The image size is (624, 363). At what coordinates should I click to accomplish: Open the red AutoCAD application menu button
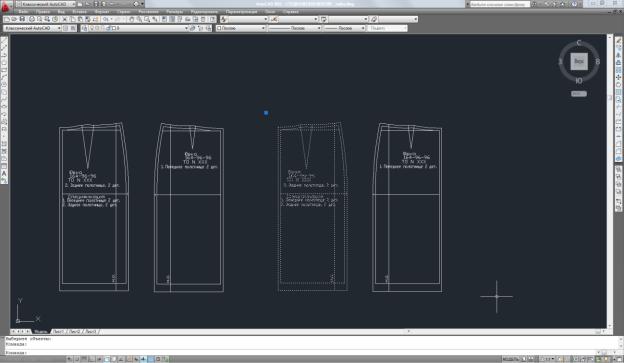coord(6,6)
